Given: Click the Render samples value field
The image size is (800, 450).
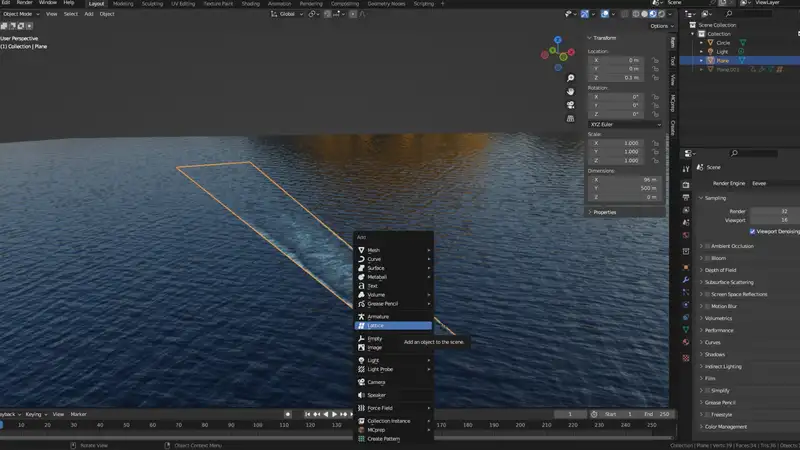Looking at the screenshot, I should pos(775,211).
